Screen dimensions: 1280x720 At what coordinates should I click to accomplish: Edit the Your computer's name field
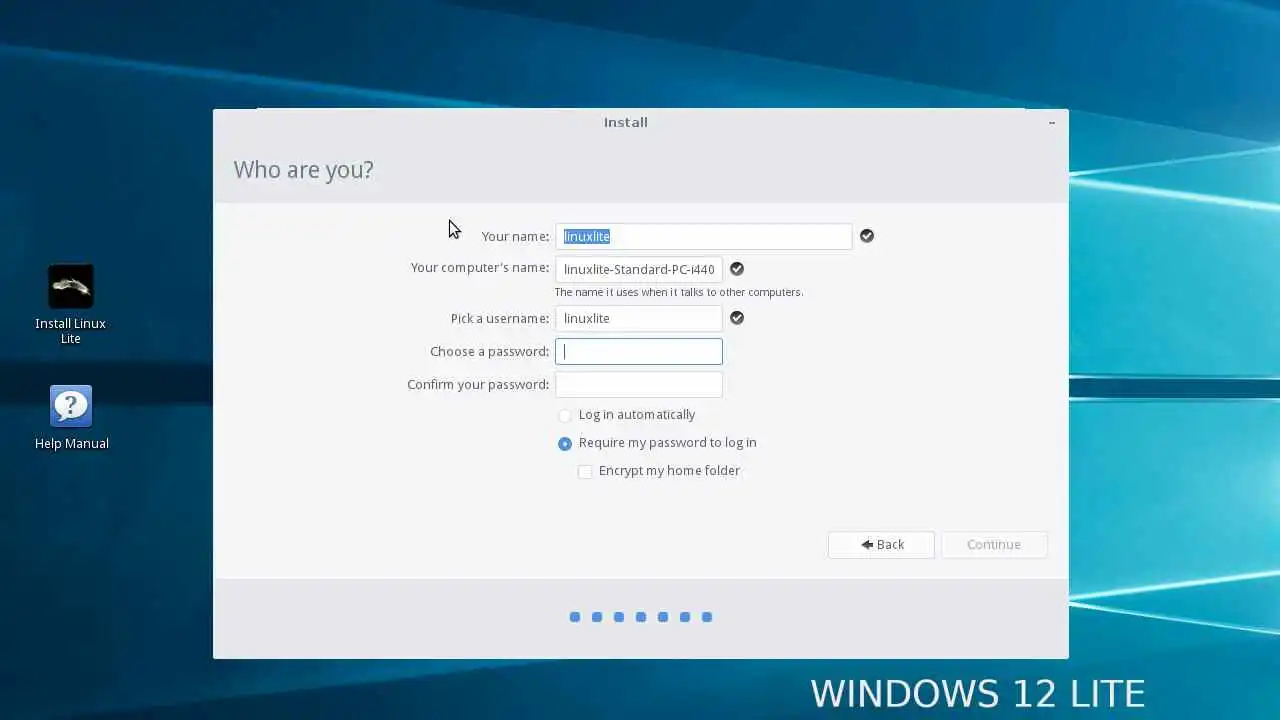[639, 269]
